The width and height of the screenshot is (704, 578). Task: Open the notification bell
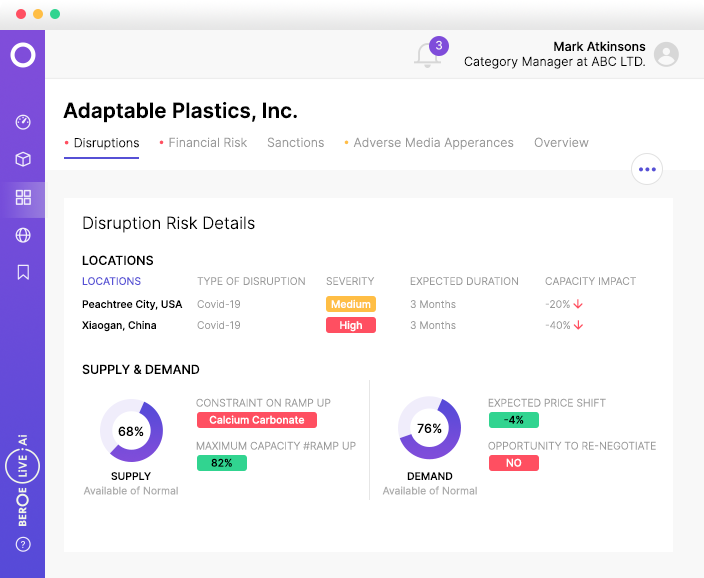coord(428,55)
